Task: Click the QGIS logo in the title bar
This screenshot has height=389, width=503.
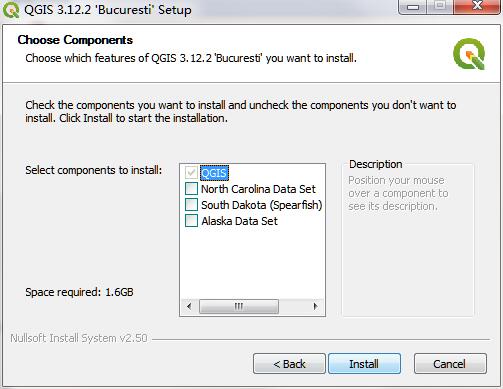Action: point(11,10)
